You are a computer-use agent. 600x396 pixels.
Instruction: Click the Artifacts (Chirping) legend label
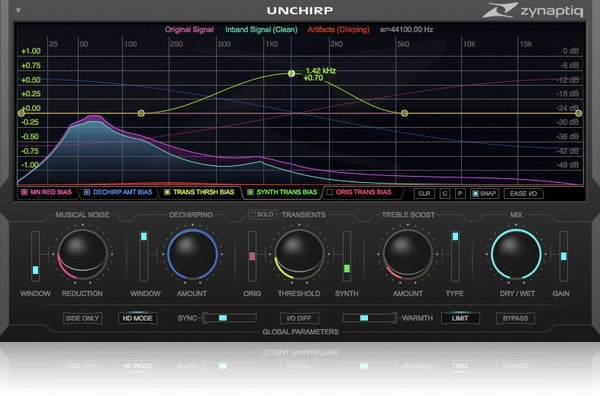(339, 29)
